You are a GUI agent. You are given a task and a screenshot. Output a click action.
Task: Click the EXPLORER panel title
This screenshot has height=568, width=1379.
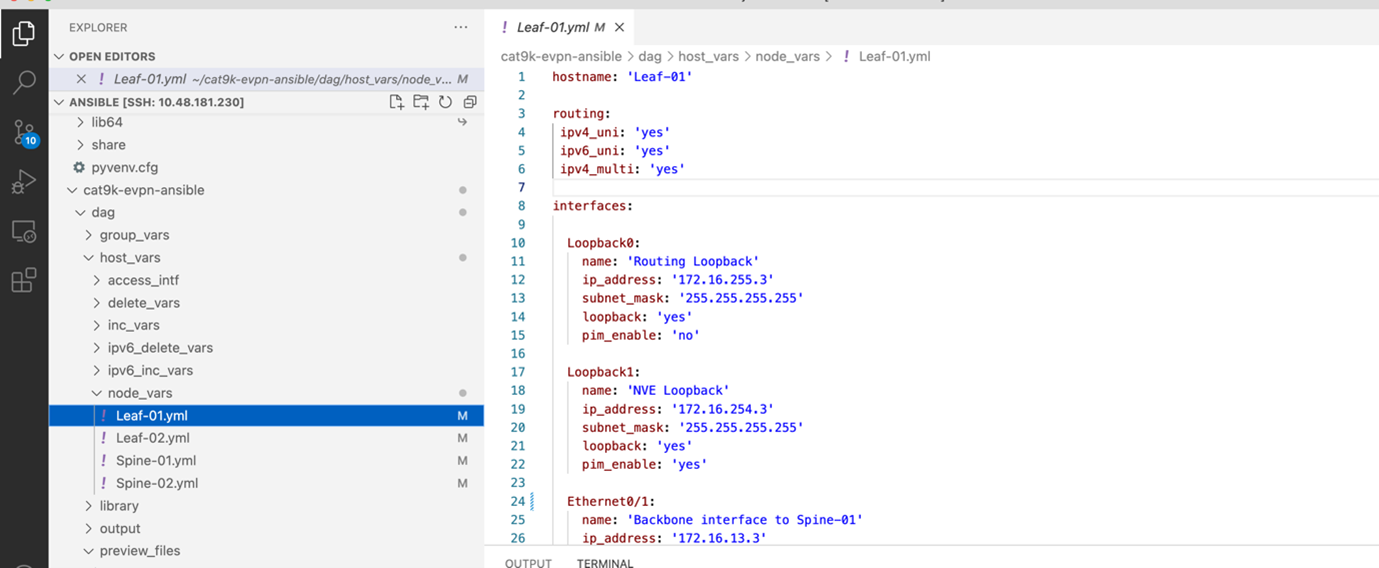[98, 28]
